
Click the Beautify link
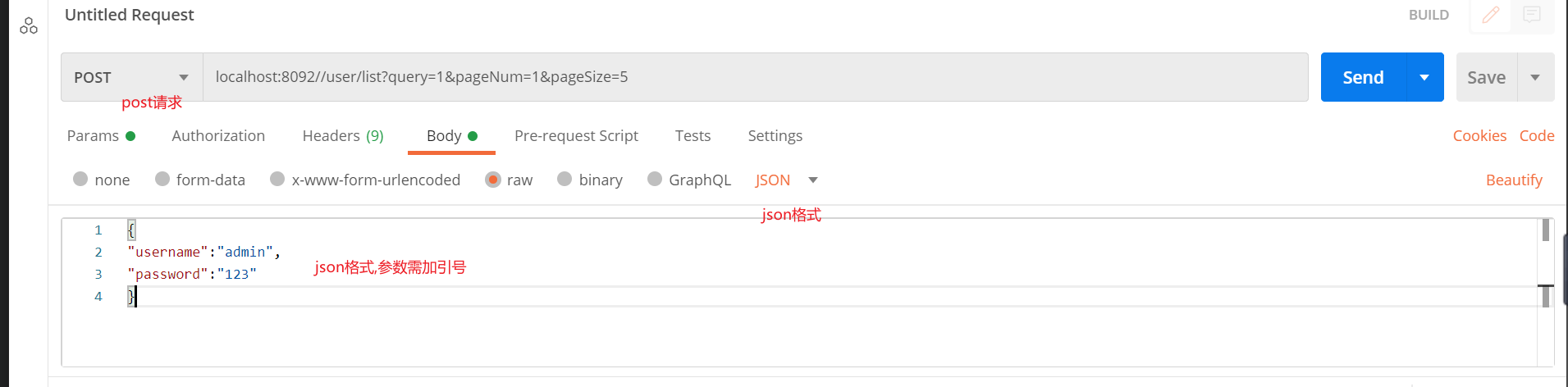click(1514, 180)
